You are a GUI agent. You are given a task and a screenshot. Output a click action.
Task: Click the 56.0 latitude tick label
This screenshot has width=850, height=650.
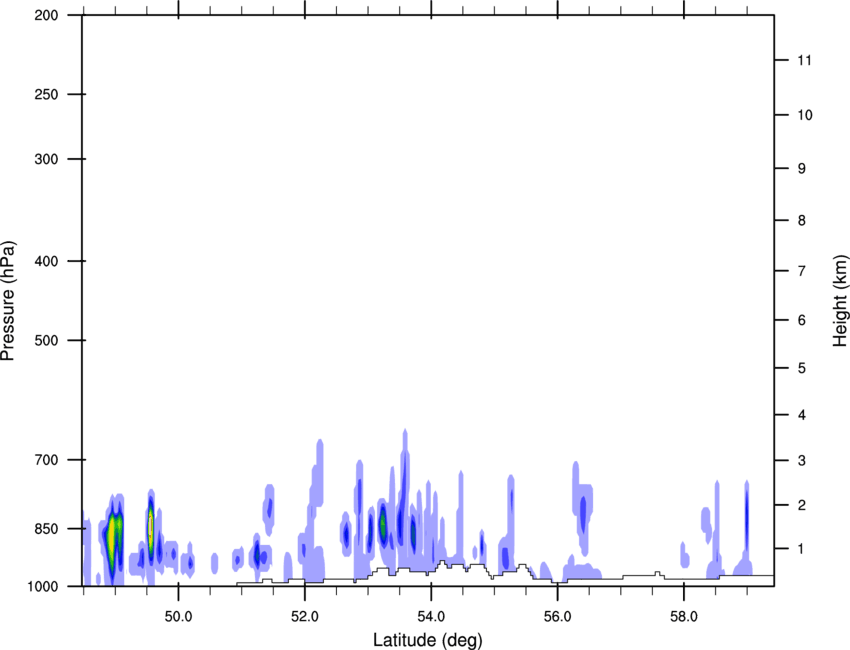click(557, 617)
